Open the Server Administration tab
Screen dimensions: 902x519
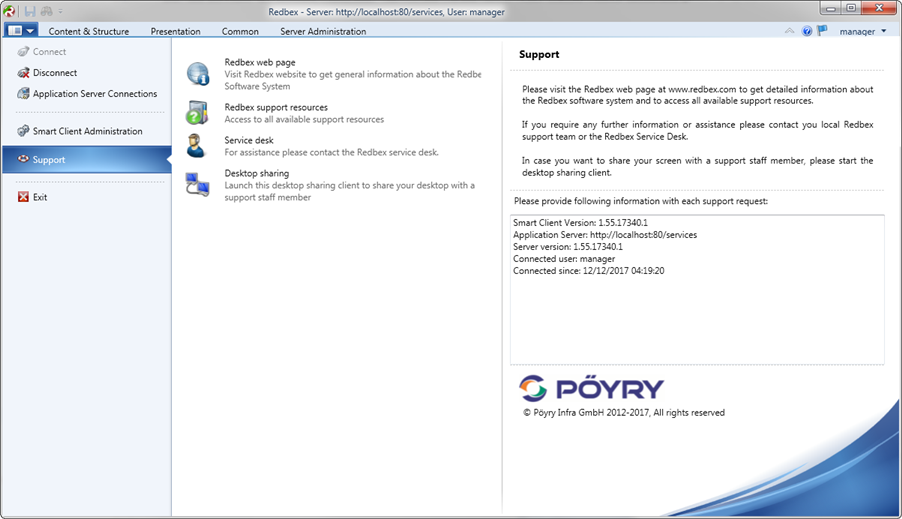[x=322, y=31]
